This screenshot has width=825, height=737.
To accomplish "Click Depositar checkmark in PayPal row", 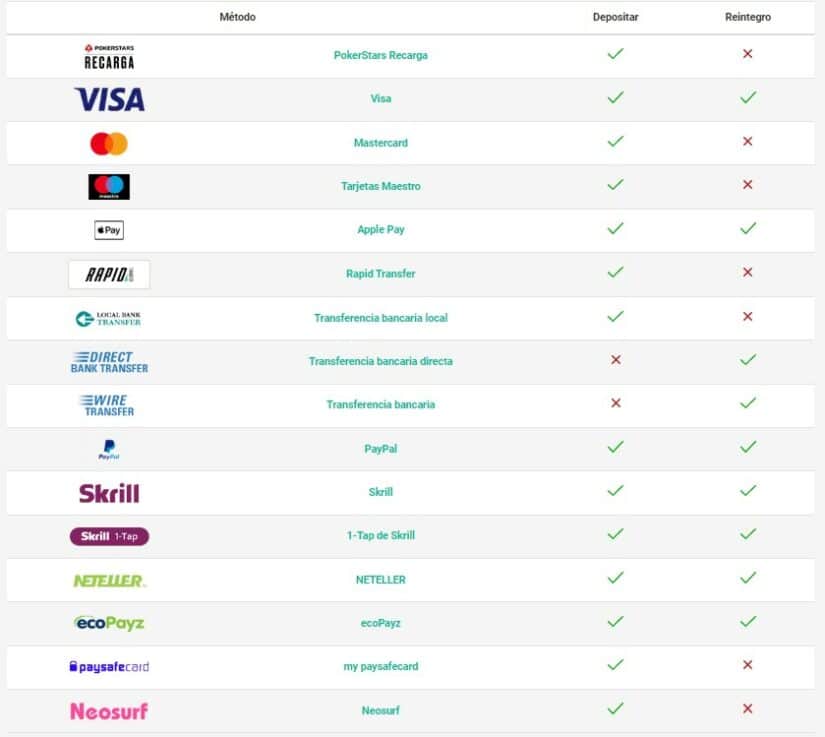I will pyautogui.click(x=615, y=448).
